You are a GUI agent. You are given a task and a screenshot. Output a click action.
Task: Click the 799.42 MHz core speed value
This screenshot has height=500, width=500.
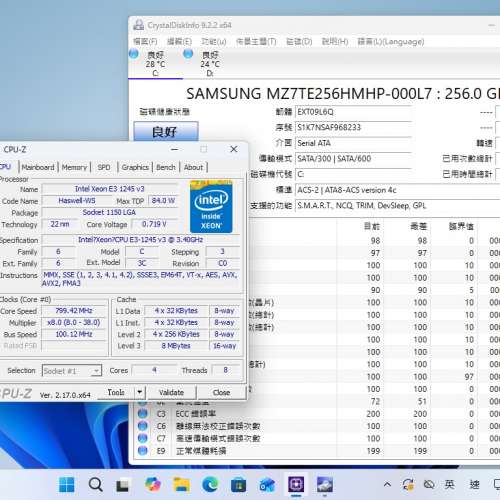(x=74, y=311)
